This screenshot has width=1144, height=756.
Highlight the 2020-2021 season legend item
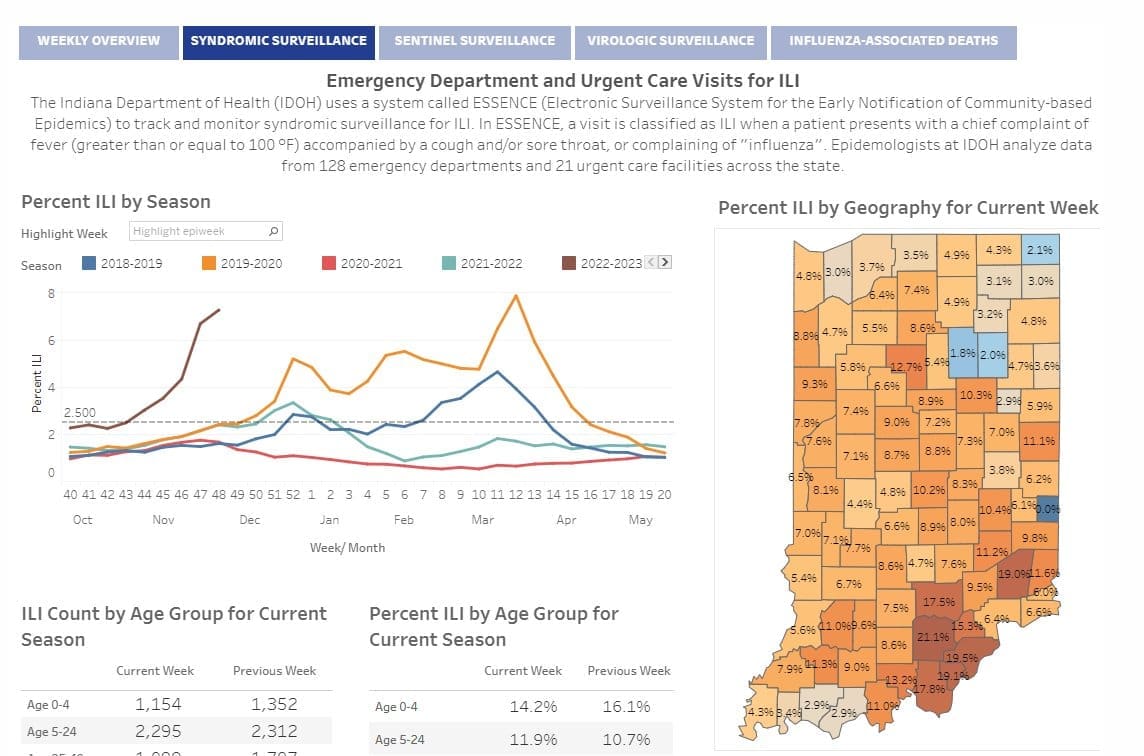click(363, 263)
